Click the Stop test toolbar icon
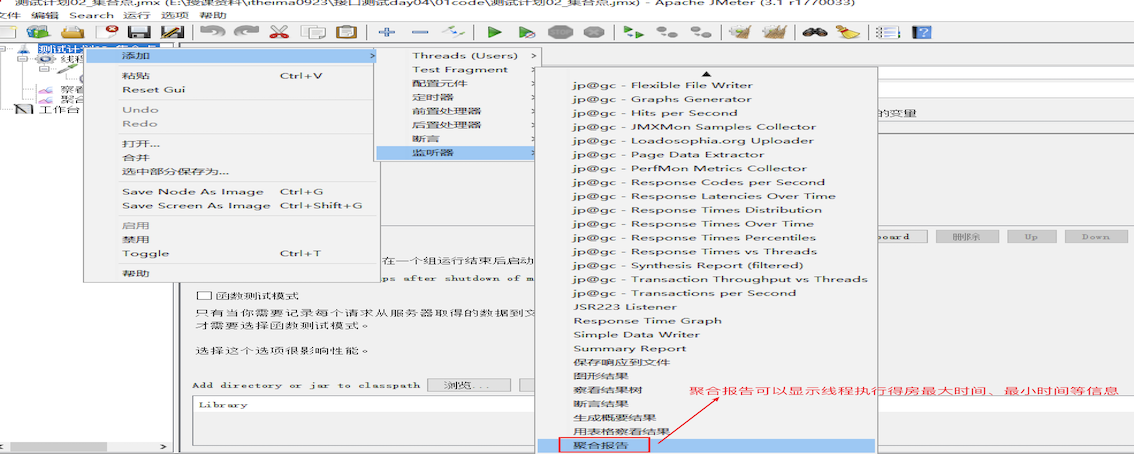1134x454 pixels. pyautogui.click(x=560, y=32)
